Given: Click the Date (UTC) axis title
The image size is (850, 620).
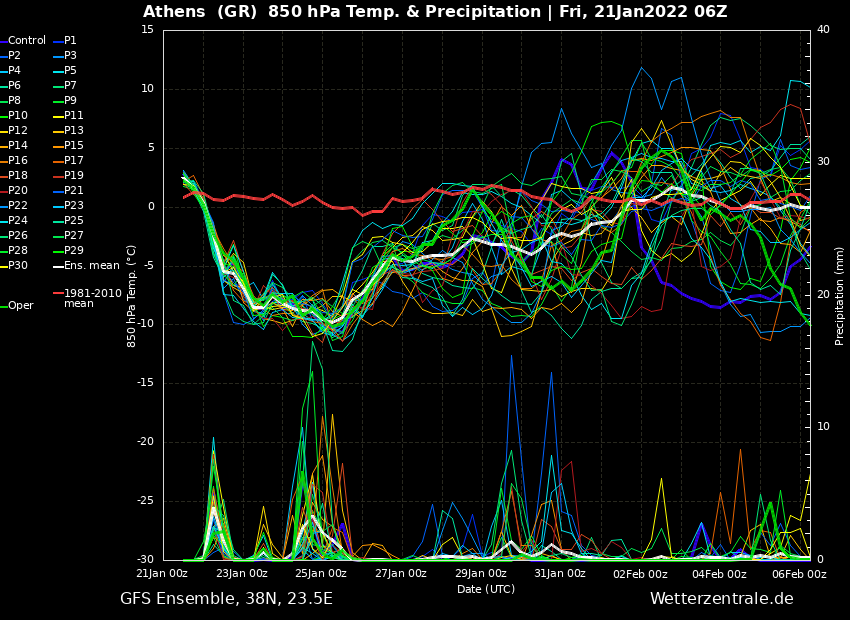Looking at the screenshot, I should 486,589.
